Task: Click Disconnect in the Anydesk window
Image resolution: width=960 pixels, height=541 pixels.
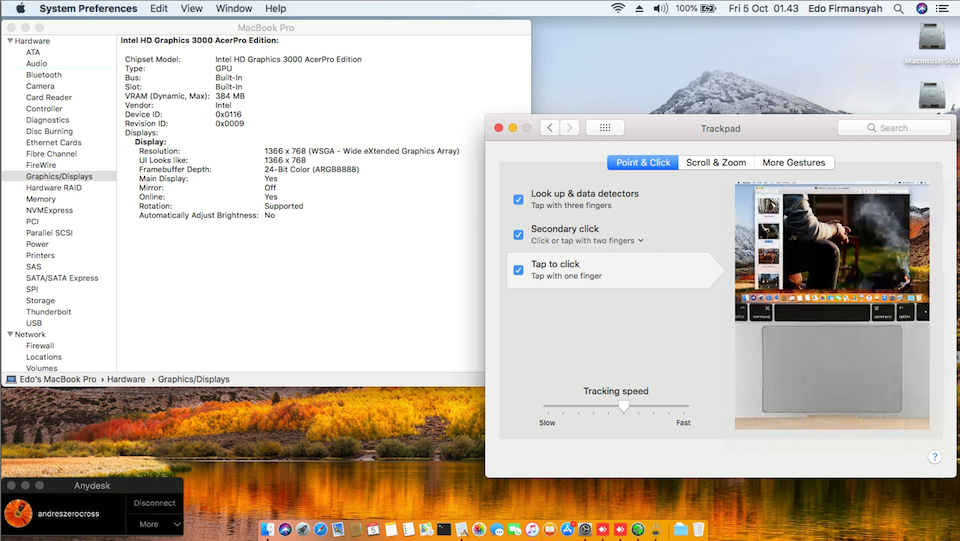Action: point(155,503)
